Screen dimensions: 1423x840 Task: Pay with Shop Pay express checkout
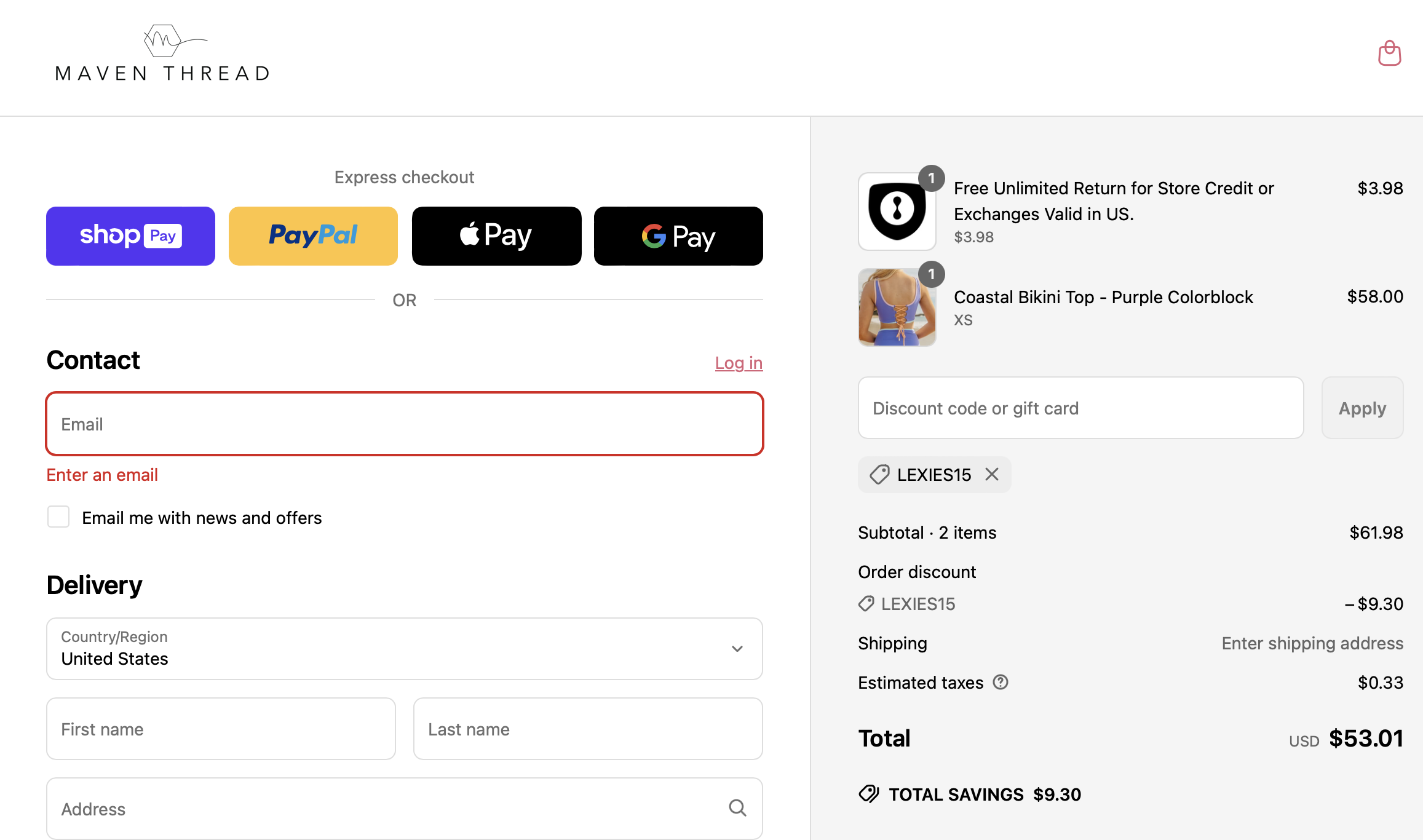(x=130, y=236)
